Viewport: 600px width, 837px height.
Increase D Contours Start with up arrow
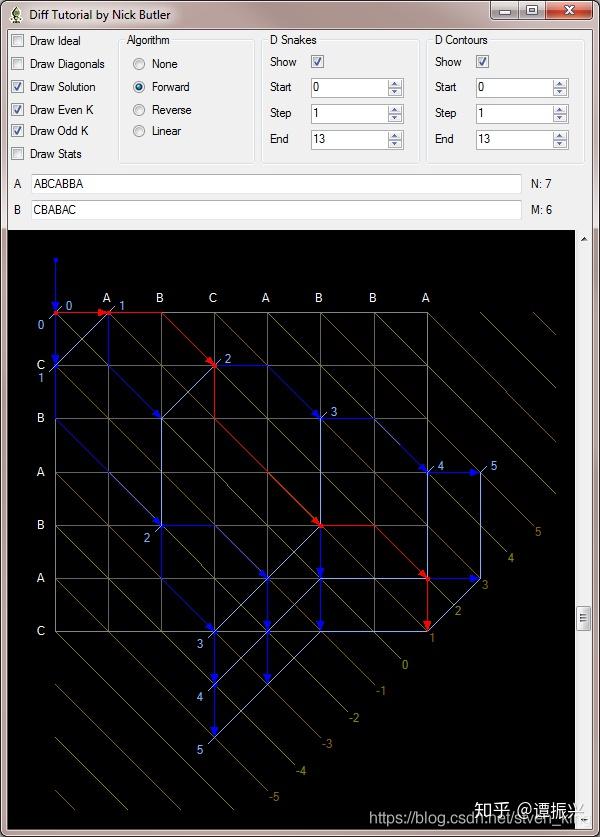(560, 84)
